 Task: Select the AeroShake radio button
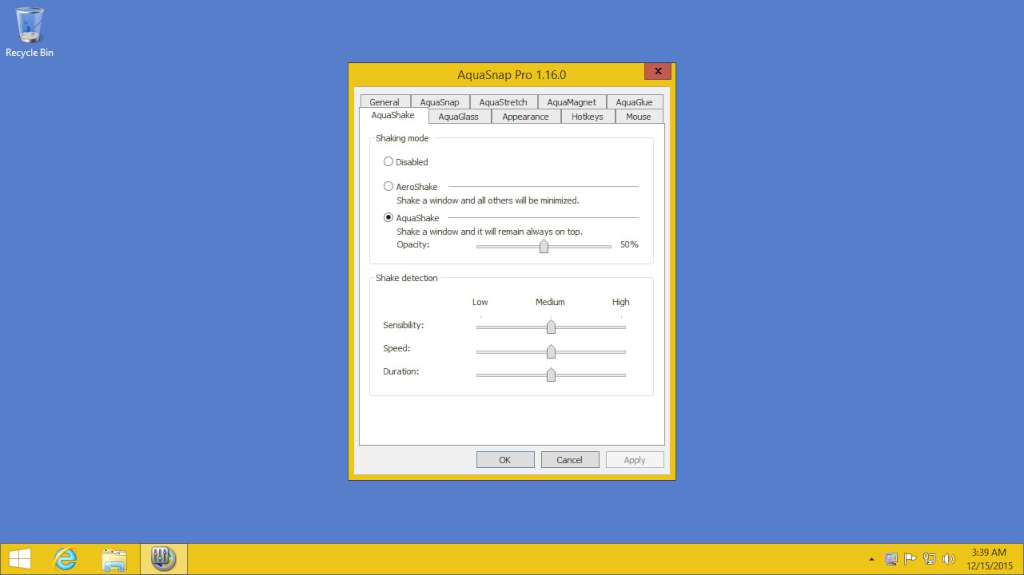coord(388,186)
